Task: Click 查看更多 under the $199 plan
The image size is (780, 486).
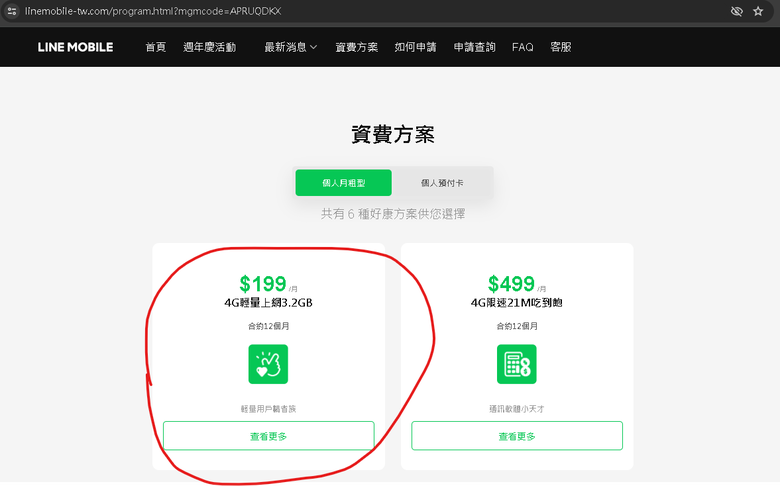Action: [x=269, y=436]
